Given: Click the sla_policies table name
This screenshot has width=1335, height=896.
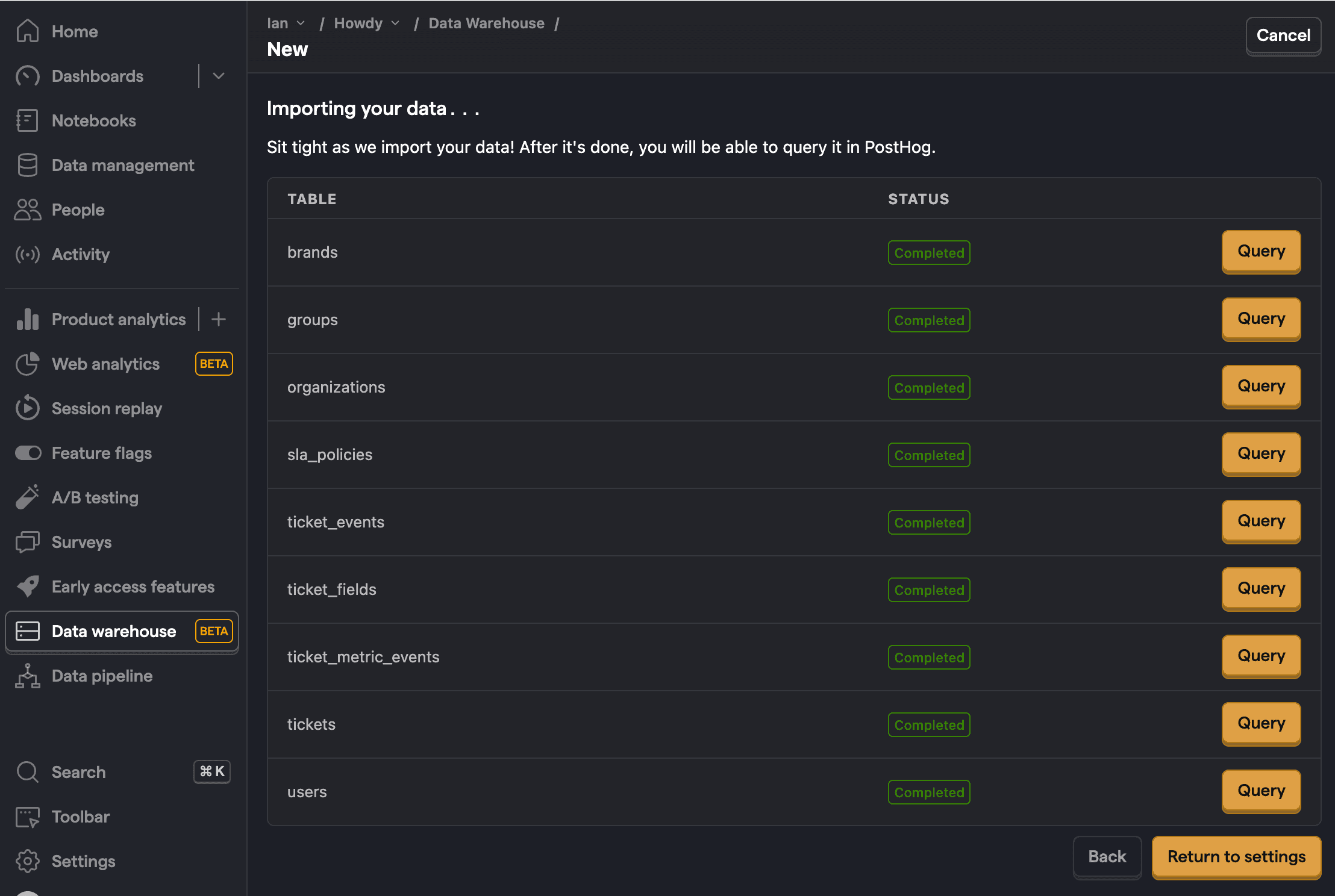Looking at the screenshot, I should 330,455.
